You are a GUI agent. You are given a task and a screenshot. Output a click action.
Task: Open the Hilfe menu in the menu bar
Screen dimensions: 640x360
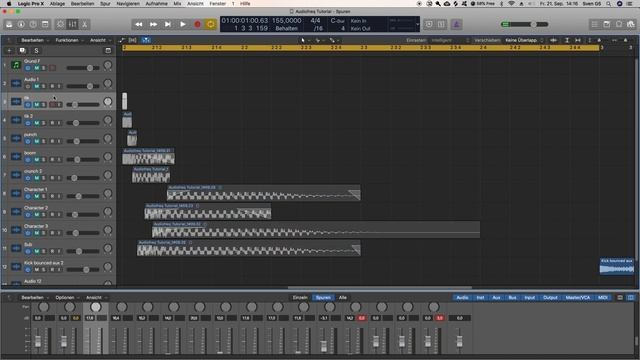click(x=245, y=4)
